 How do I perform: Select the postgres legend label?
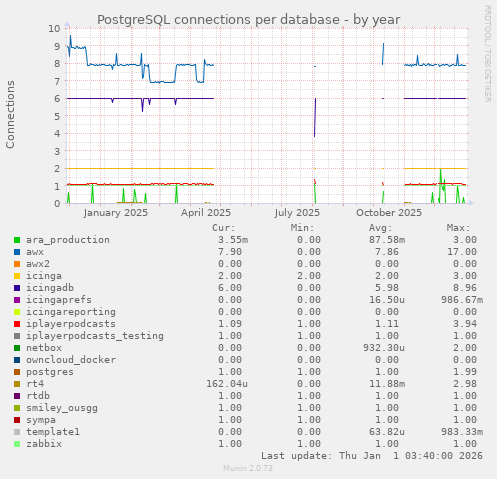click(x=50, y=372)
